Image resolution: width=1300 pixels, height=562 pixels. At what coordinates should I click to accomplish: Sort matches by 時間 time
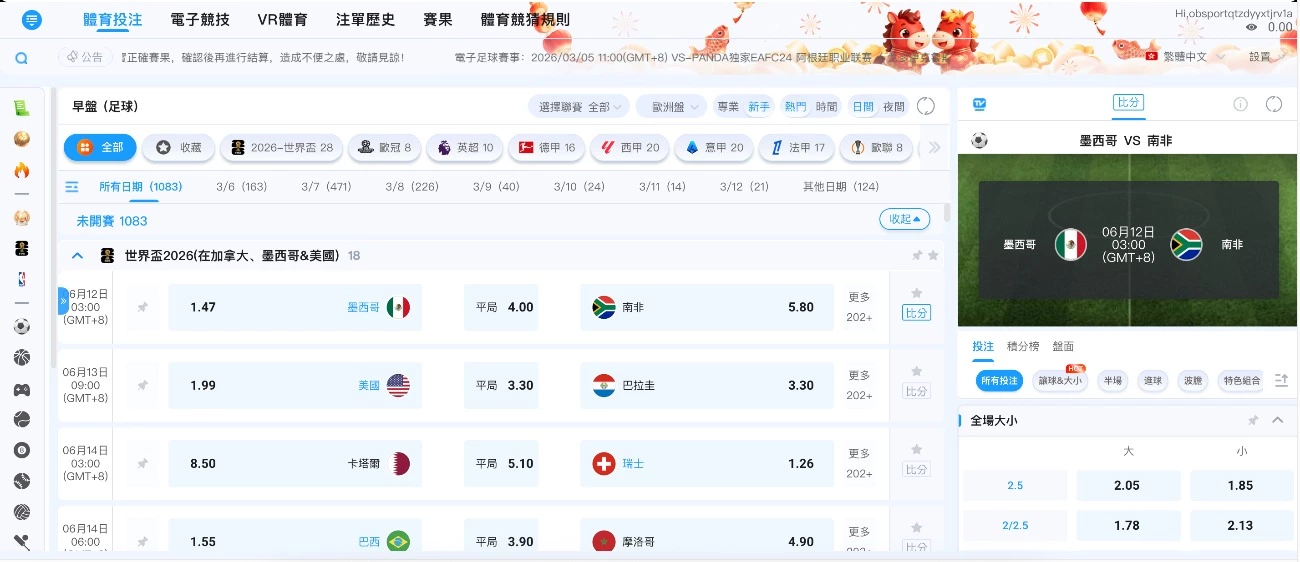coord(826,107)
